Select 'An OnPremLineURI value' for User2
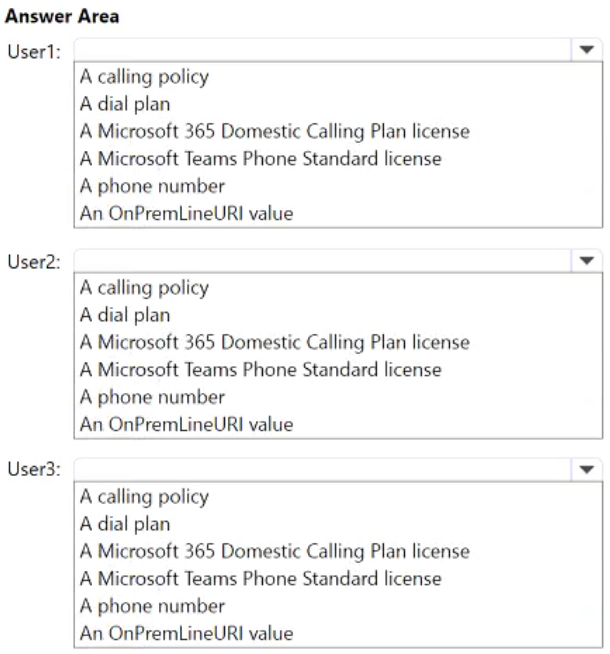The image size is (610, 654). pos(187,424)
